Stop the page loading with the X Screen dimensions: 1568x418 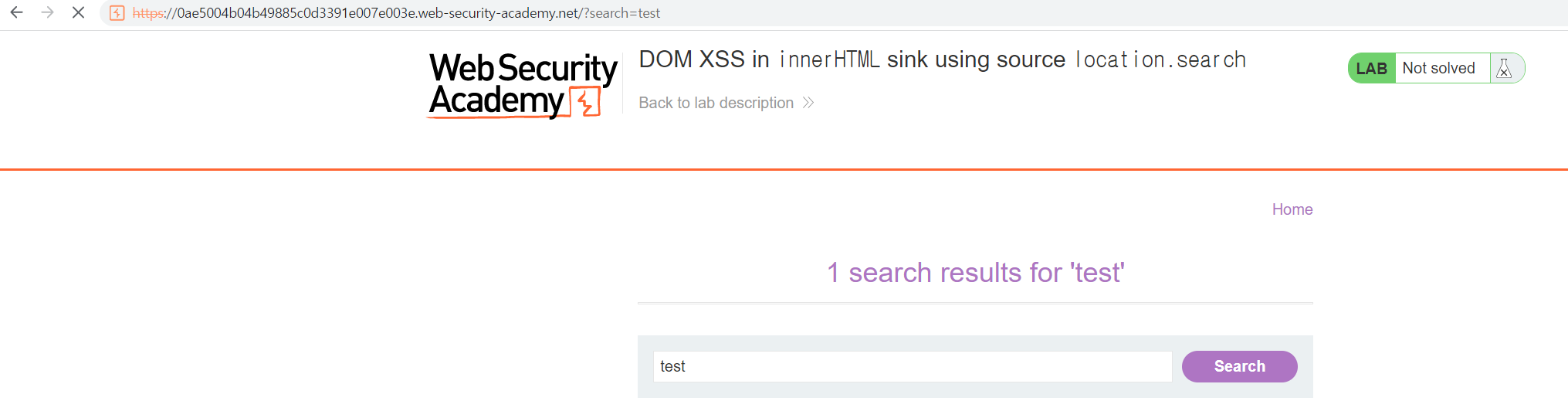click(x=78, y=13)
